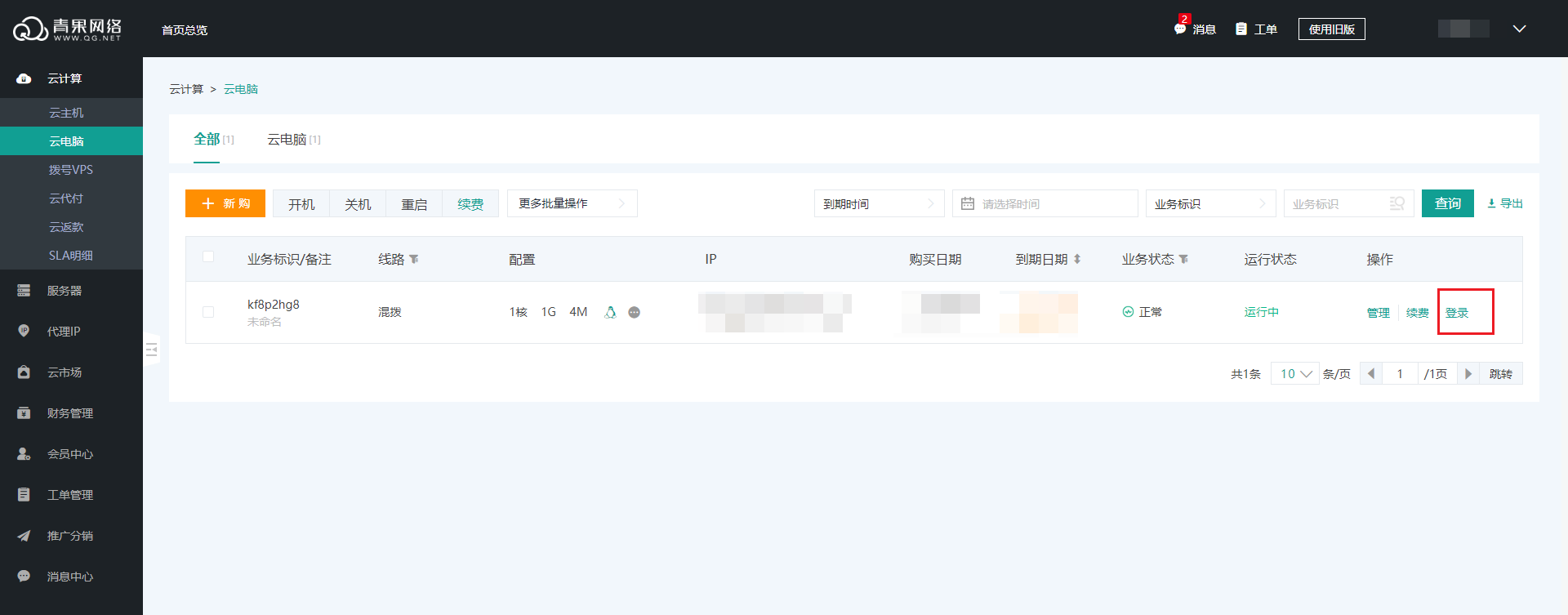Screen dimensions: 1568x615
Task: Click the 登录 link in operations column
Action: coord(1457,313)
